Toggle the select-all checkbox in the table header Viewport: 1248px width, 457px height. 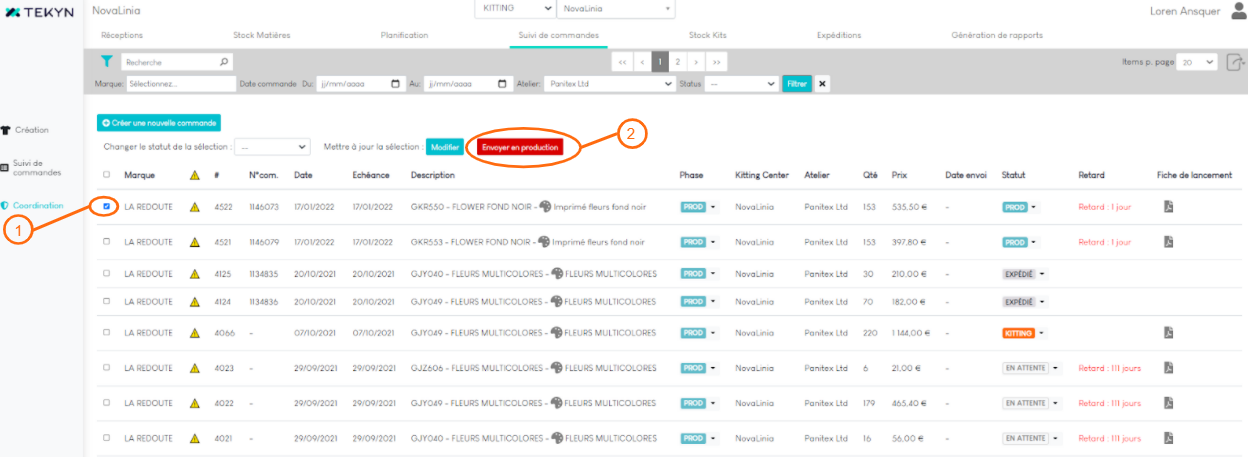107,175
